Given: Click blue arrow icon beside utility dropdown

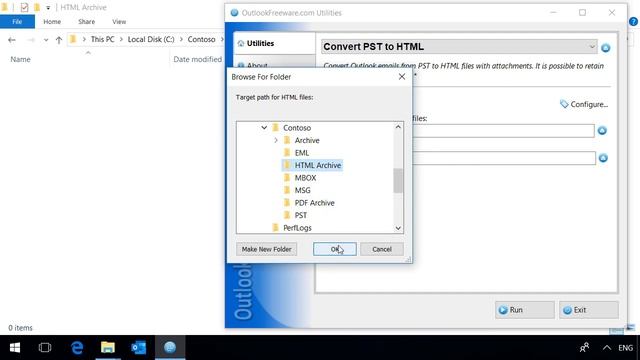Looking at the screenshot, I should point(606,48).
